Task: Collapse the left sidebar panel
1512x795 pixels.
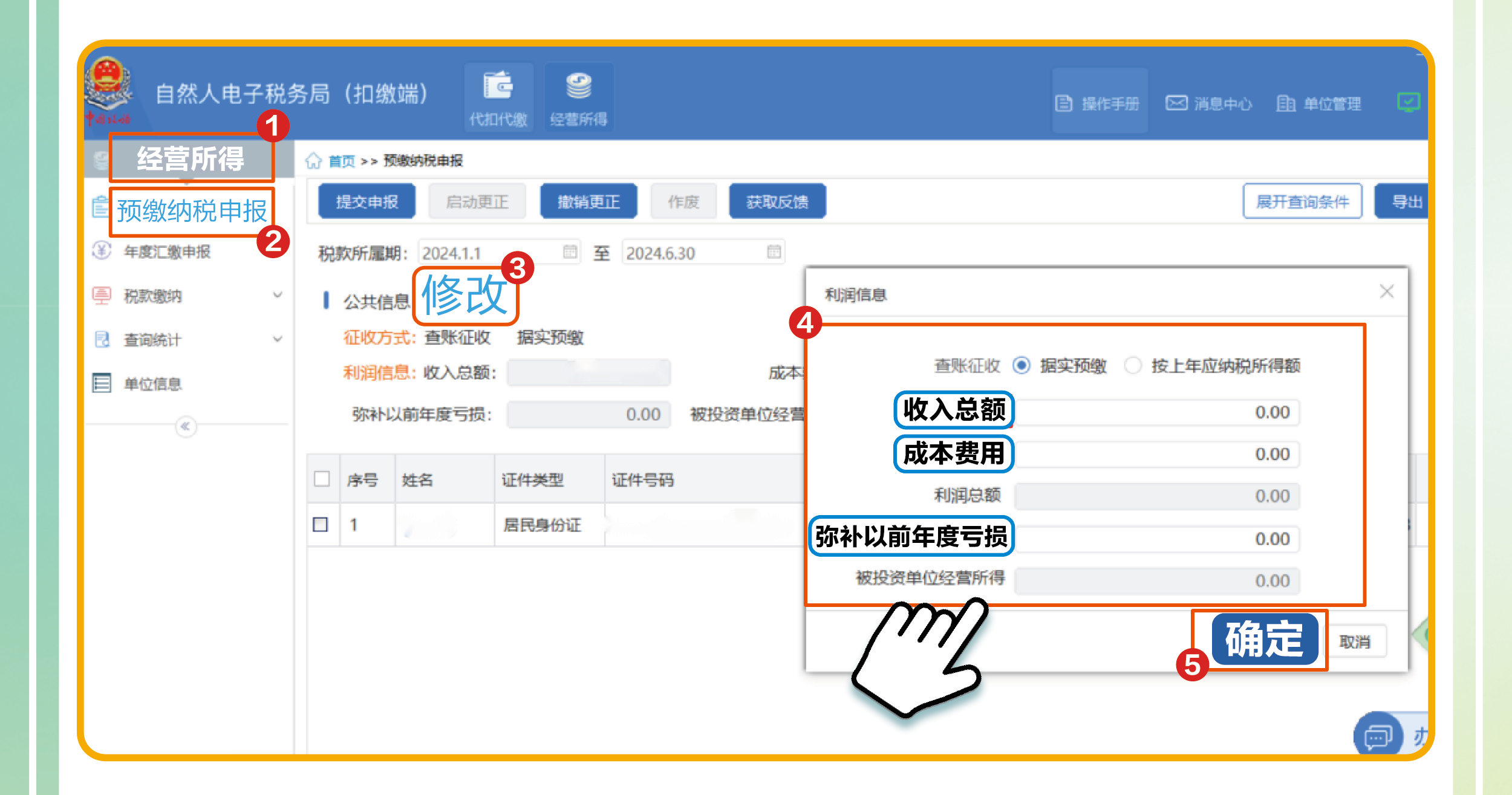Action: (186, 426)
